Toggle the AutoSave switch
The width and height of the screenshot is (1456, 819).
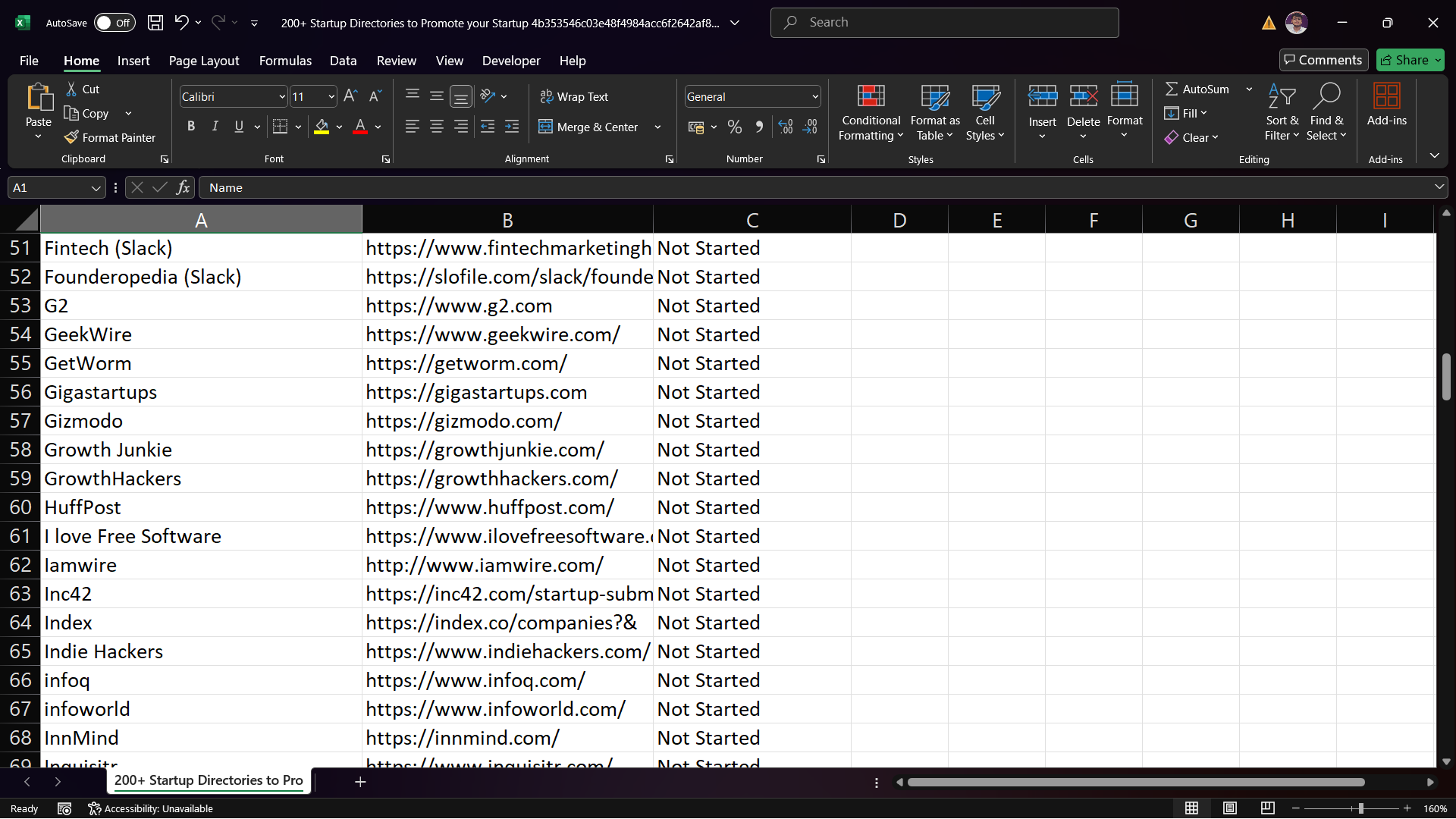tap(115, 23)
